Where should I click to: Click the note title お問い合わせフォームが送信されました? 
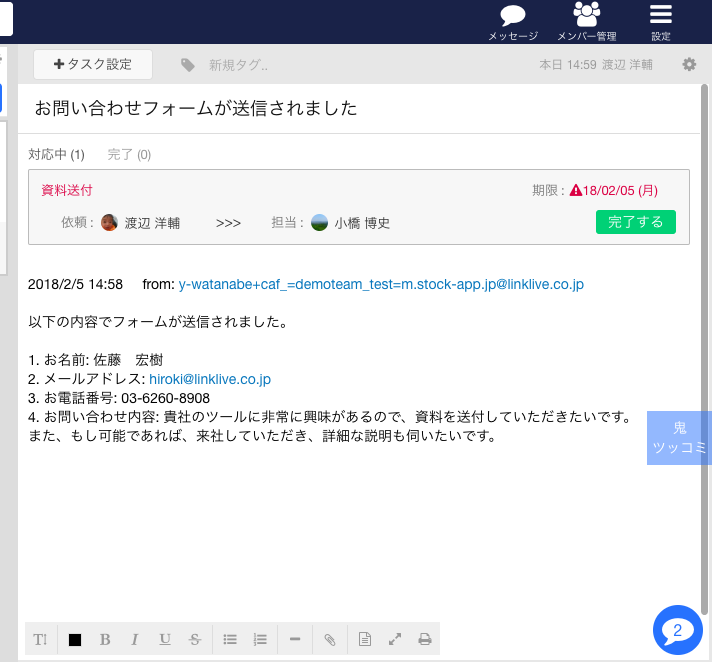tap(196, 109)
